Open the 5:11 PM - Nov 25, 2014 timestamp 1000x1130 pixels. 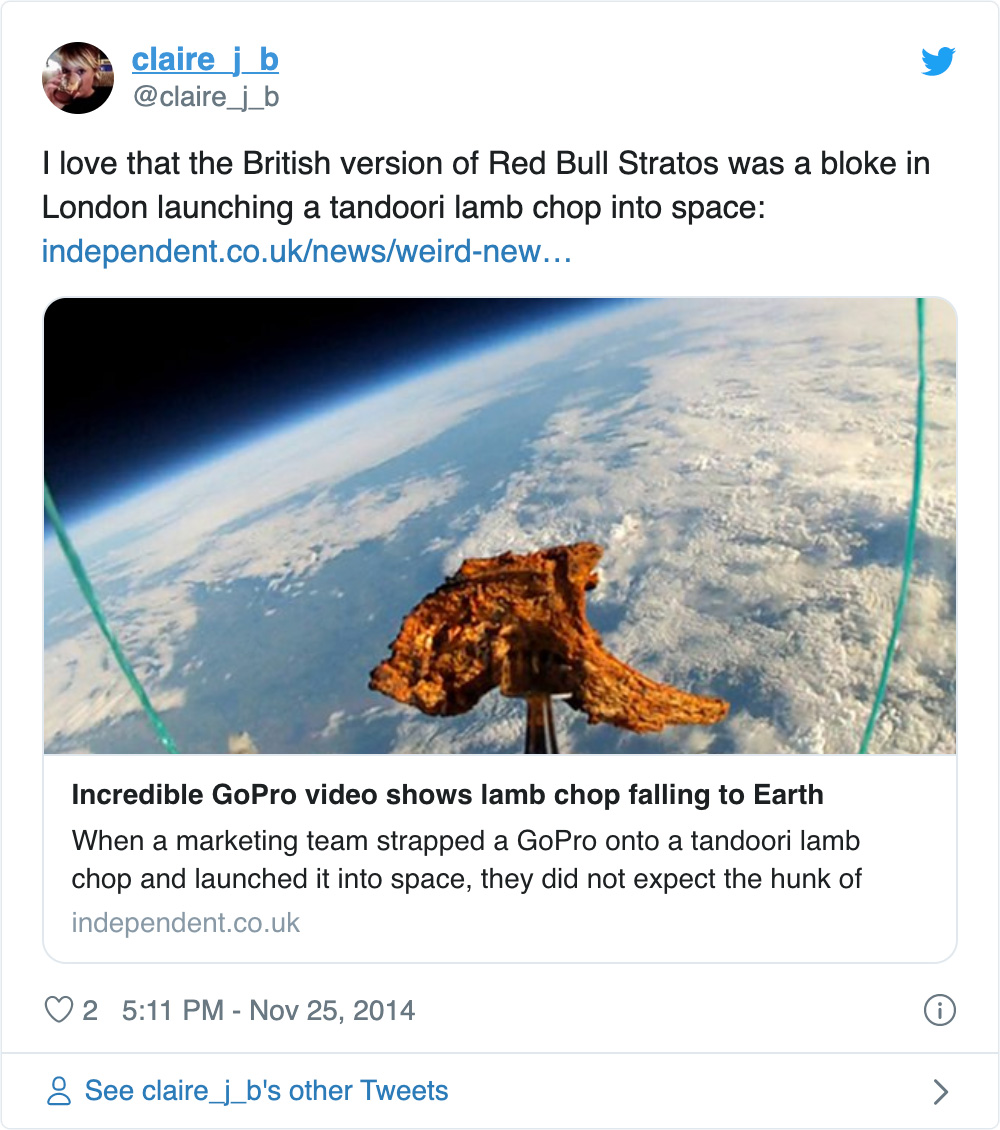tap(268, 1010)
